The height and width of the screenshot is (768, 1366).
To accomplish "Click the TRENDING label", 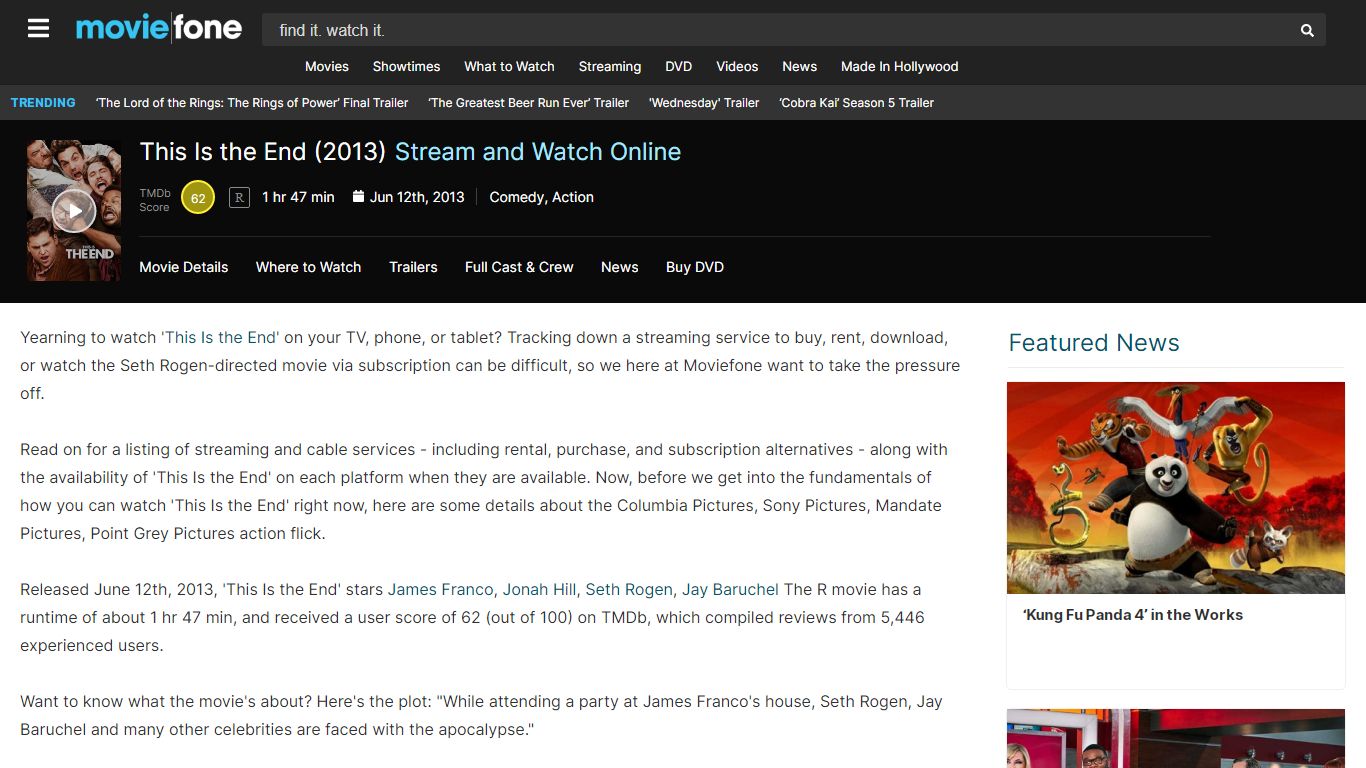I will pyautogui.click(x=43, y=102).
